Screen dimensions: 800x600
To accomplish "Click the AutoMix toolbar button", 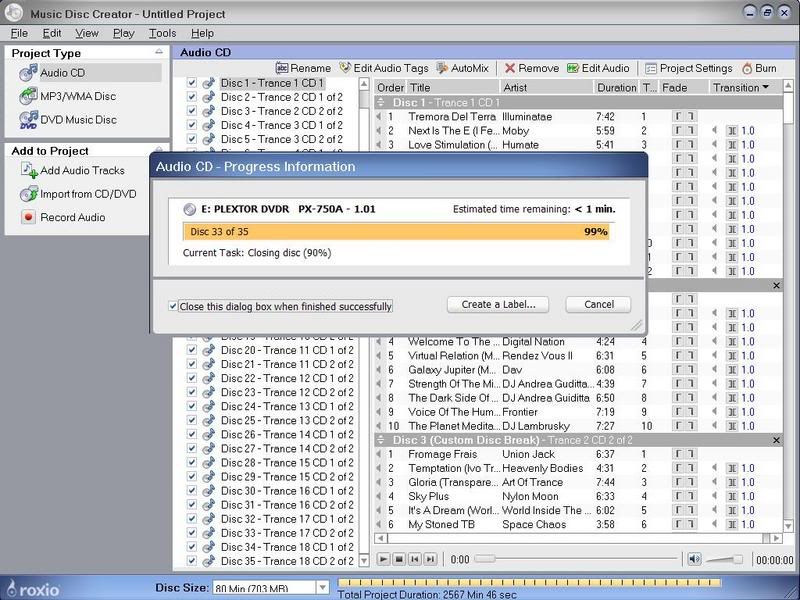I will coord(463,68).
